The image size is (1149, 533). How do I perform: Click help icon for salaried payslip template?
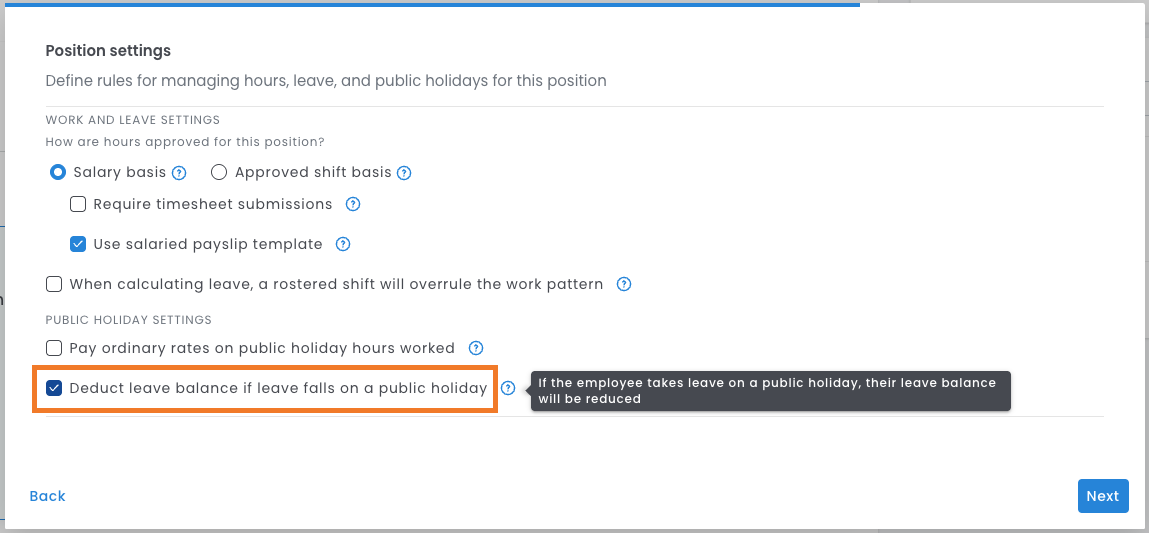342,244
